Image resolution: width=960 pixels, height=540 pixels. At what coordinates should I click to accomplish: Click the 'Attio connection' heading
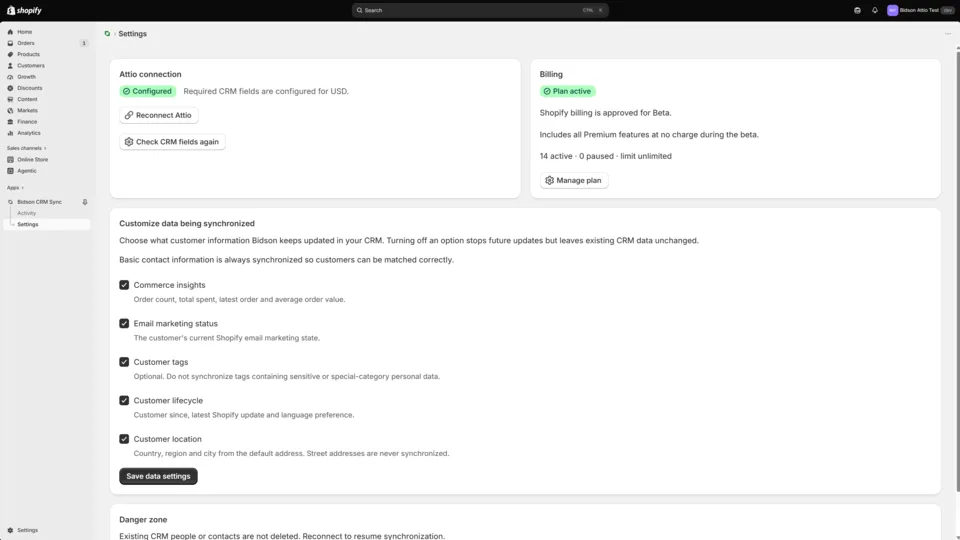(150, 74)
